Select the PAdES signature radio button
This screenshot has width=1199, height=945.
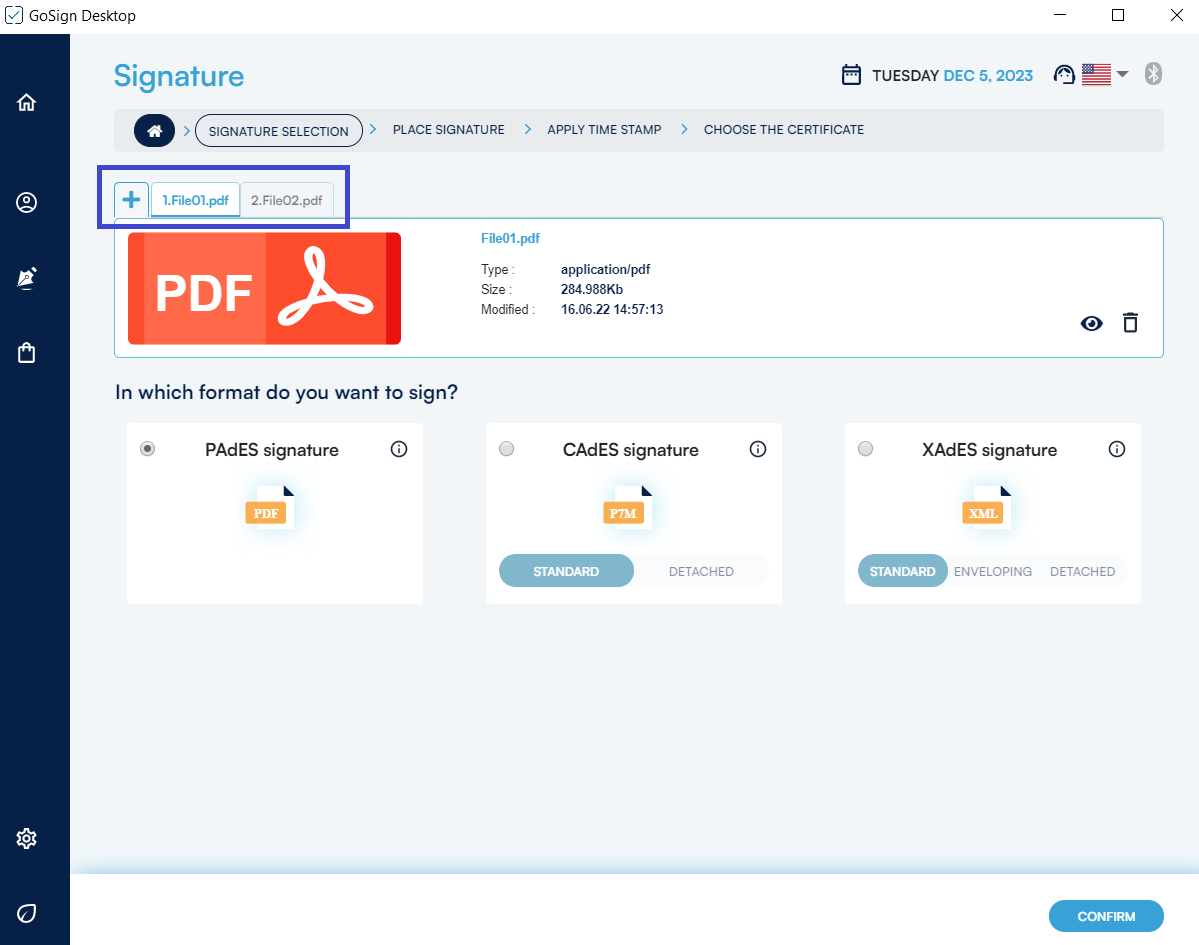(x=148, y=450)
